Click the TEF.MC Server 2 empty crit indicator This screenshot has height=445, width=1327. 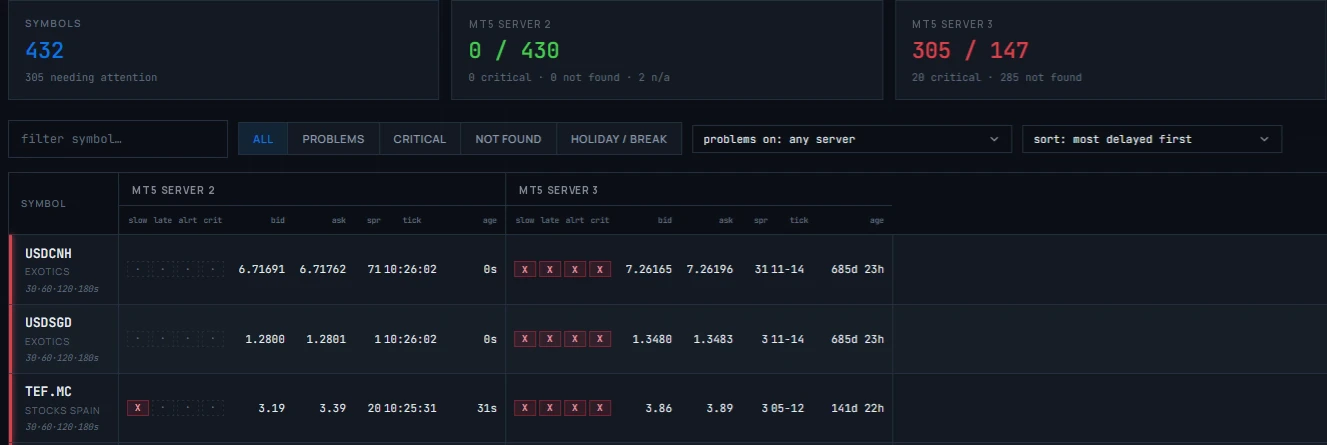coord(213,408)
